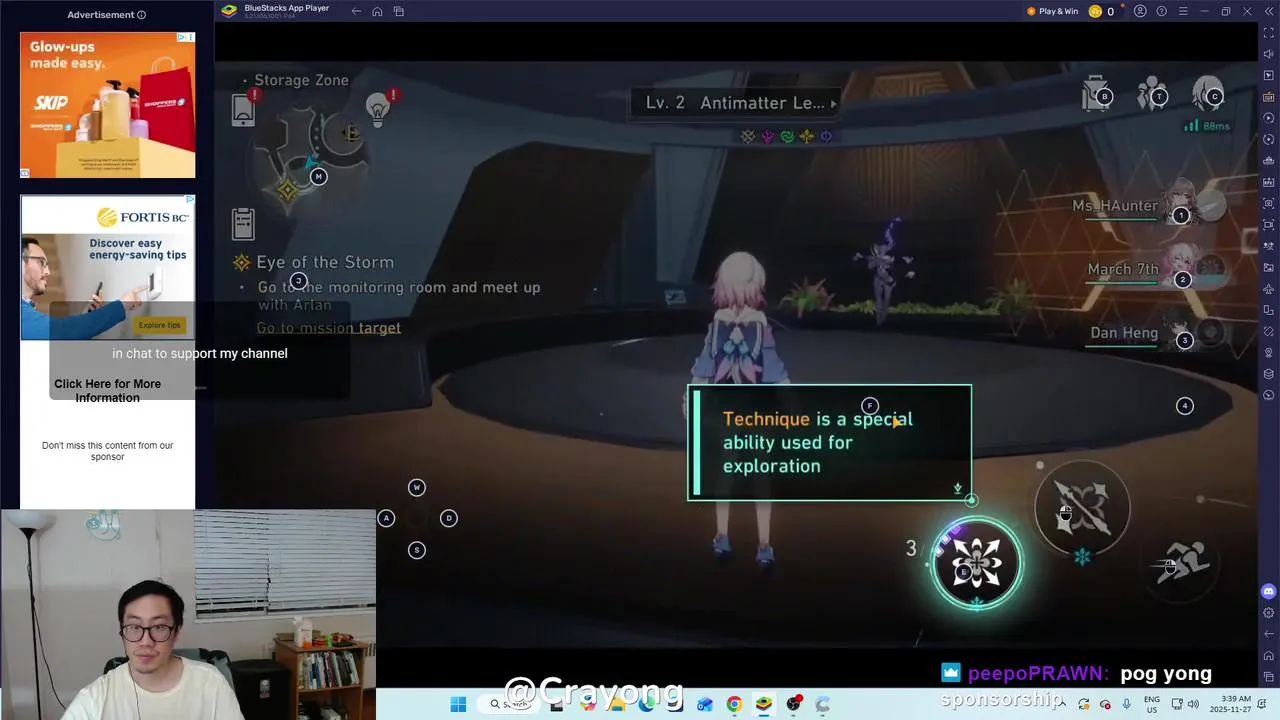1280x720 pixels.
Task: Switch to Dan Heng party member
Action: coord(1158,333)
